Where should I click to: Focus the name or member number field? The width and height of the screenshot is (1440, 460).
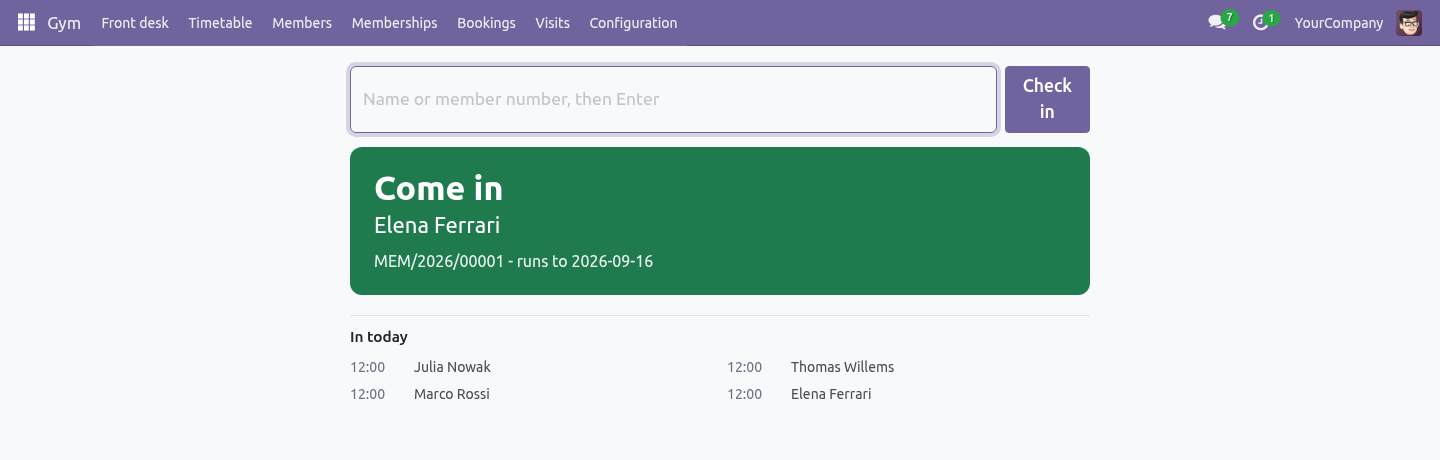(x=673, y=99)
